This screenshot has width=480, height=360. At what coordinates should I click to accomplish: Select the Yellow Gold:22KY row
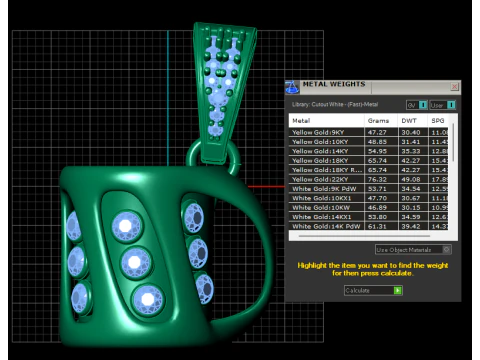coord(368,179)
